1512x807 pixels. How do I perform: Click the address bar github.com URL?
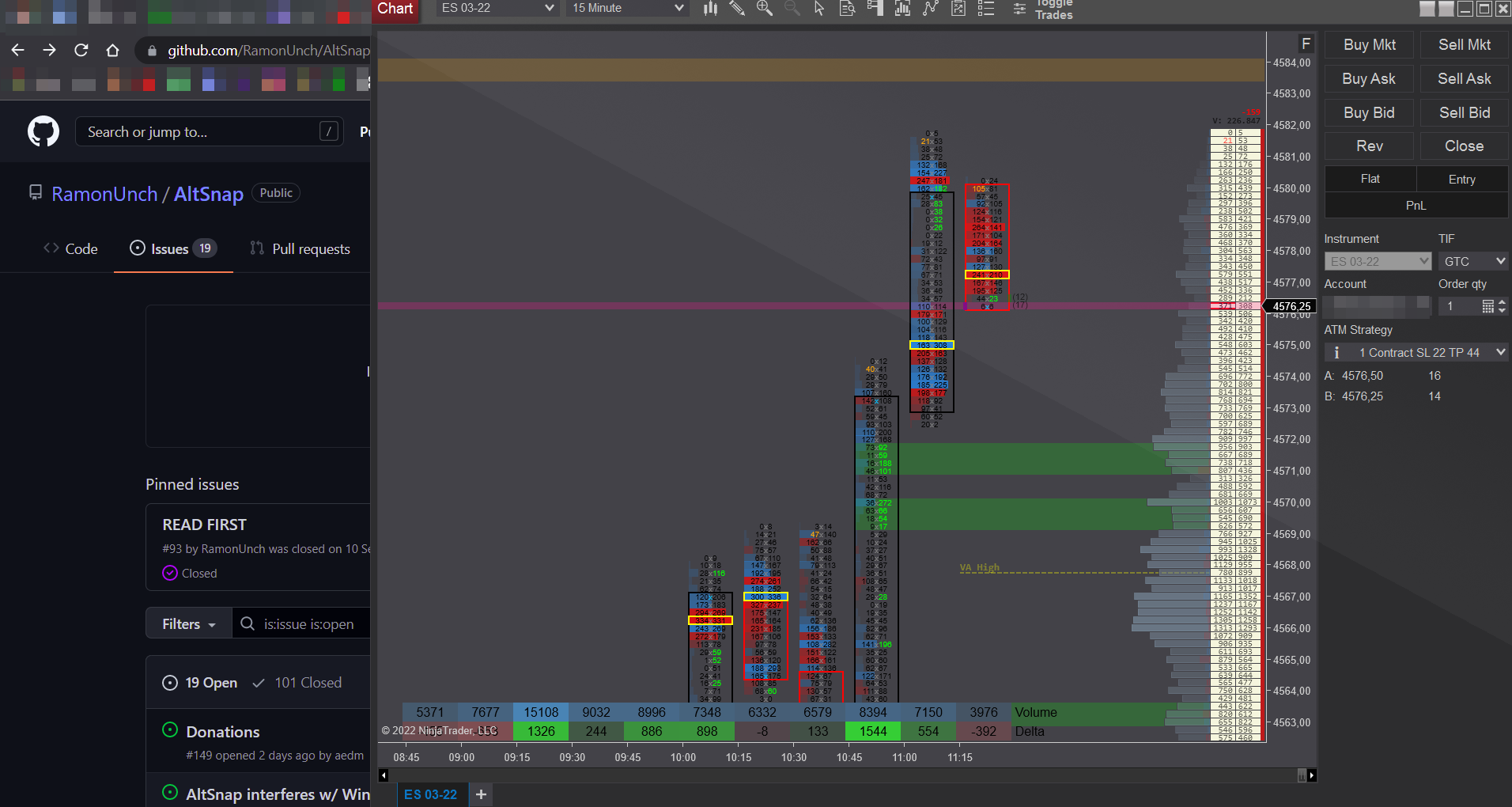pyautogui.click(x=269, y=51)
